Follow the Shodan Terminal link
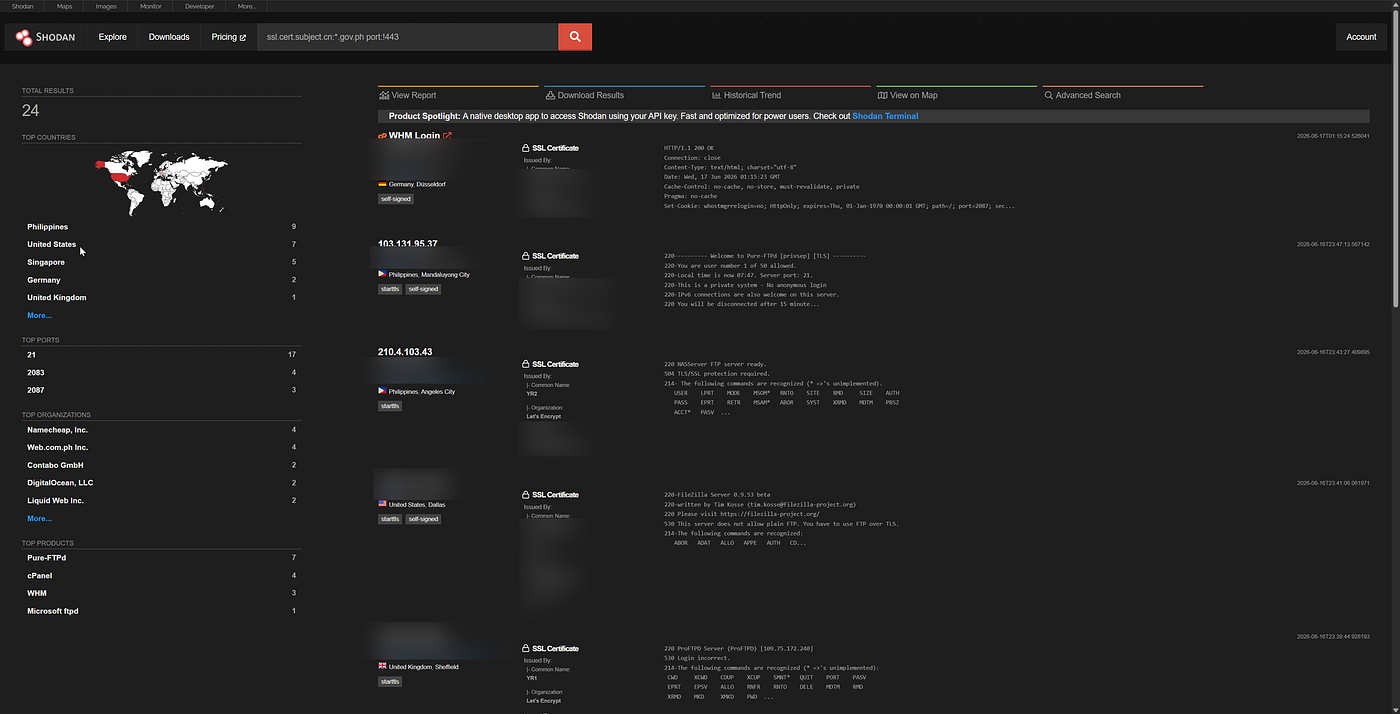The height and width of the screenshot is (714, 1400). pyautogui.click(x=885, y=116)
